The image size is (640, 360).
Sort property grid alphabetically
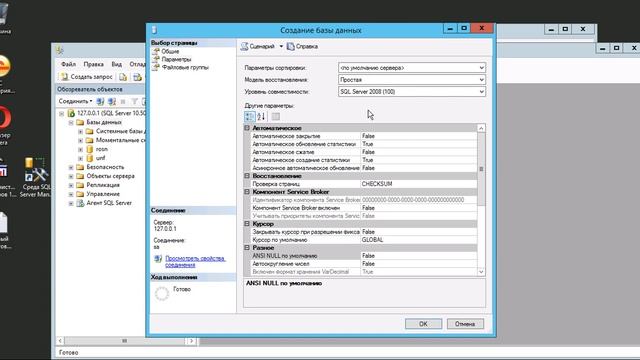[261, 117]
